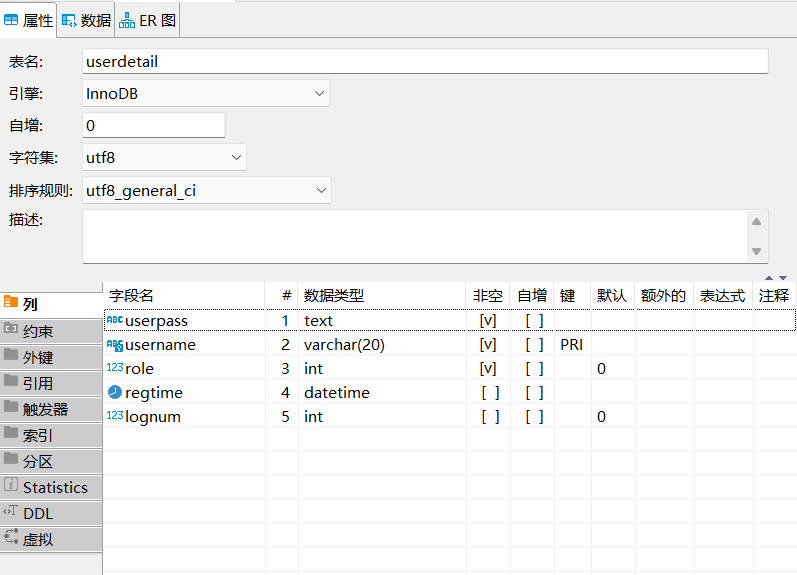Select the PRI key cell for username

click(571, 345)
